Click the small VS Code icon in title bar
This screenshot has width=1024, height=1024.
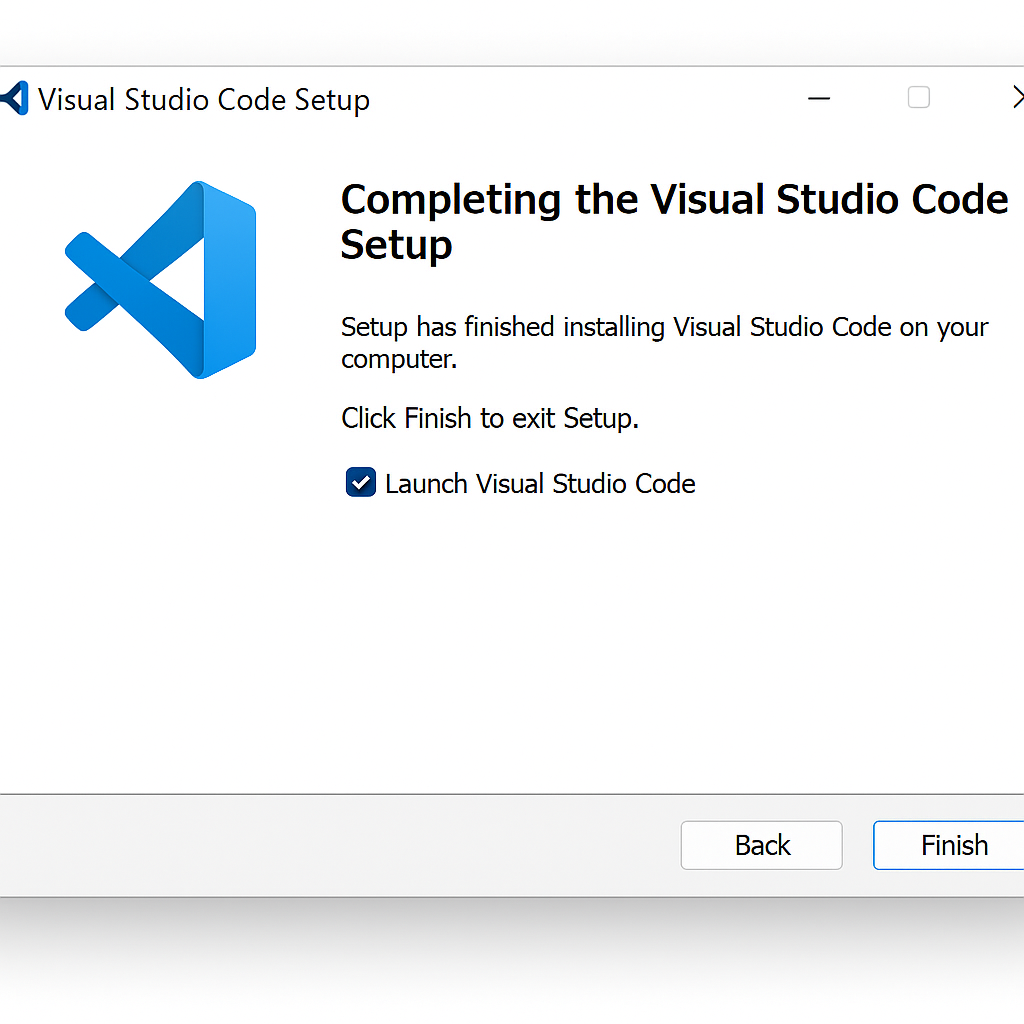(x=14, y=98)
